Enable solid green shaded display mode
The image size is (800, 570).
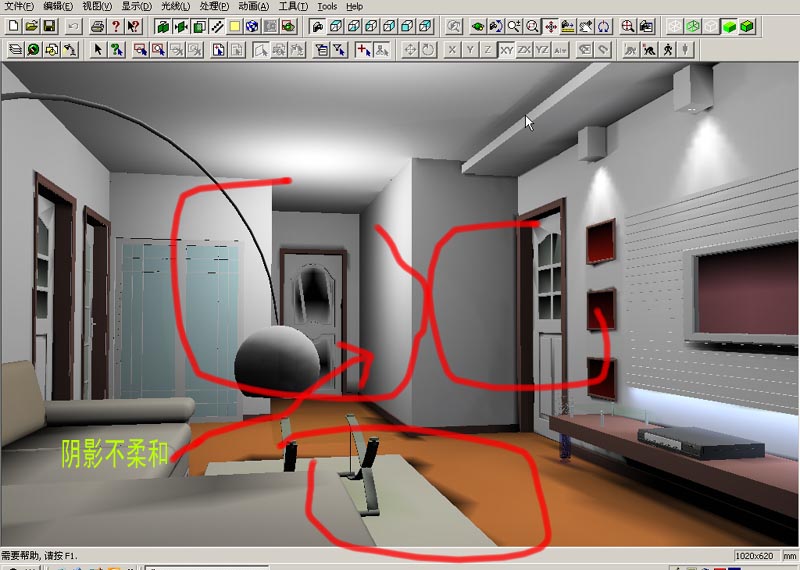click(729, 26)
